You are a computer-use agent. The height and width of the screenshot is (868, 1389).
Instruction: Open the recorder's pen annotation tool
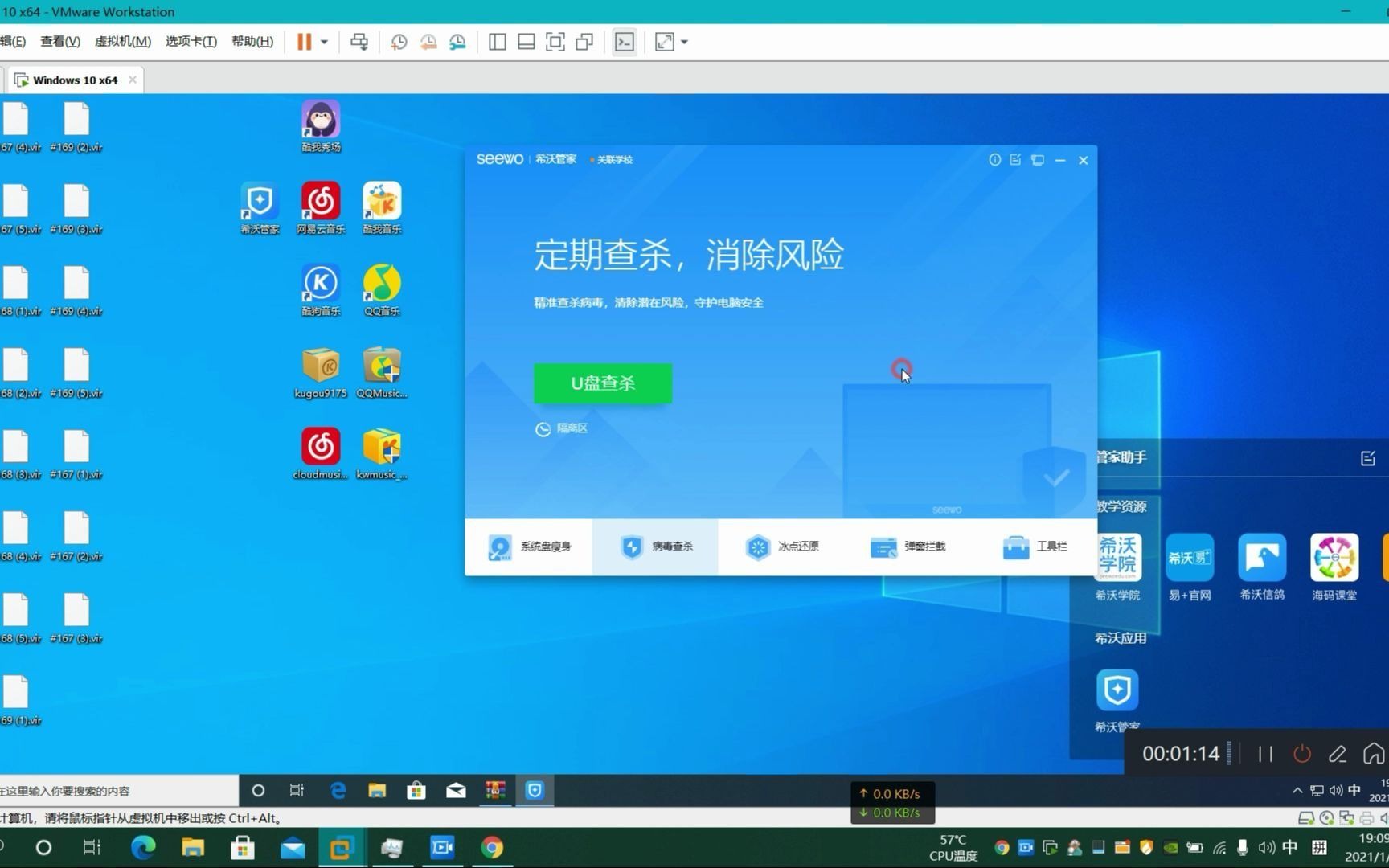click(x=1338, y=754)
